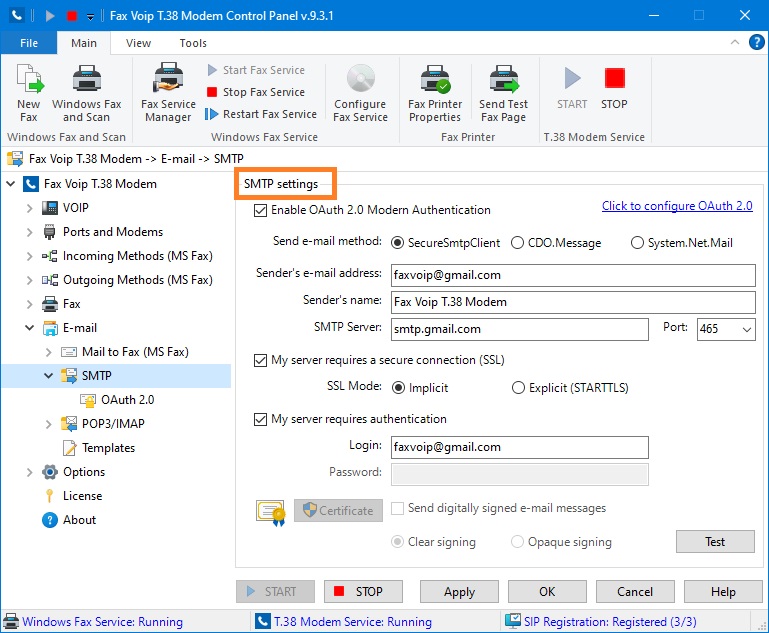Click the Apply button
This screenshot has width=769, height=633.
tap(459, 591)
